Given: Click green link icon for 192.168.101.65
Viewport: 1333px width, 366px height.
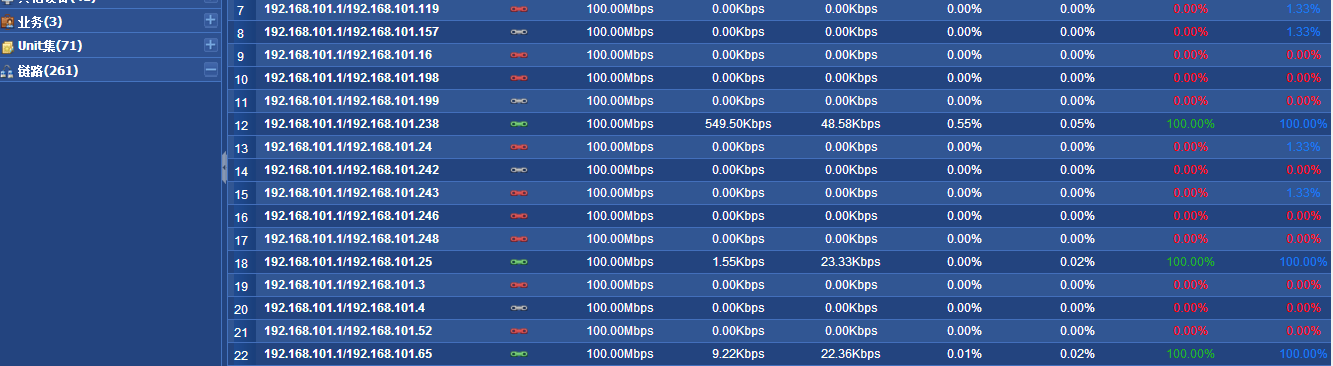Looking at the screenshot, I should click(518, 354).
